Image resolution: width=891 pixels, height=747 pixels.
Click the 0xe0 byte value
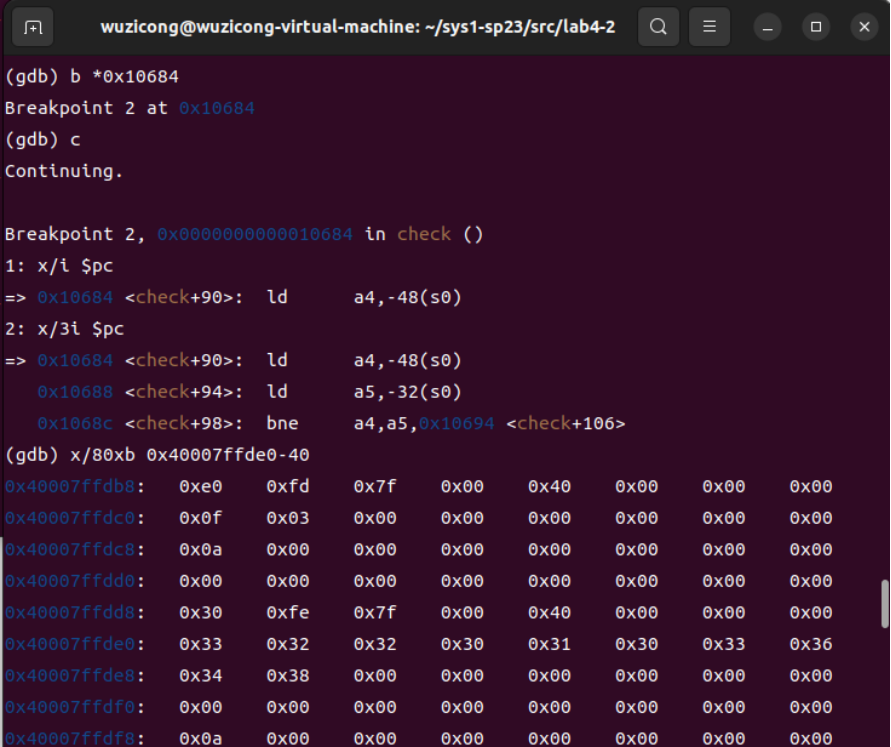pyautogui.click(x=201, y=486)
